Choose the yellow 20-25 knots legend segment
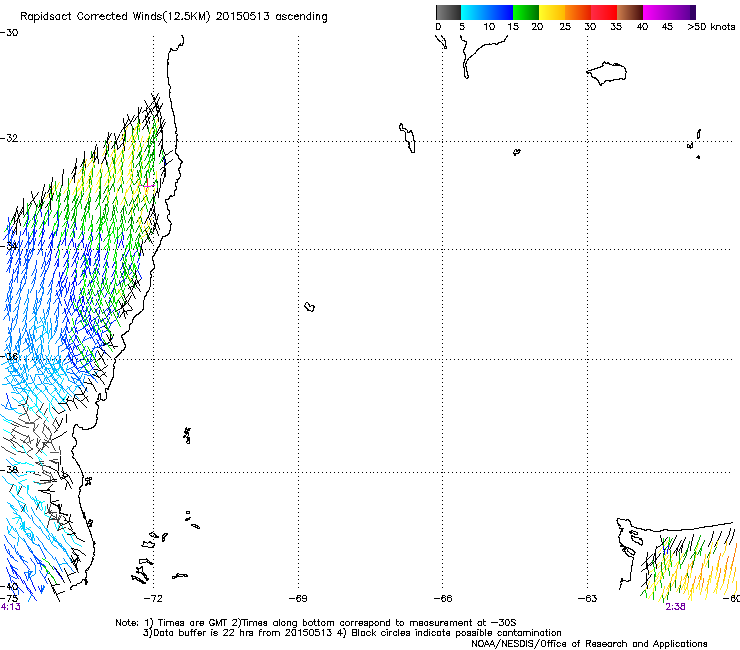740x650 pixels. pyautogui.click(x=552, y=12)
